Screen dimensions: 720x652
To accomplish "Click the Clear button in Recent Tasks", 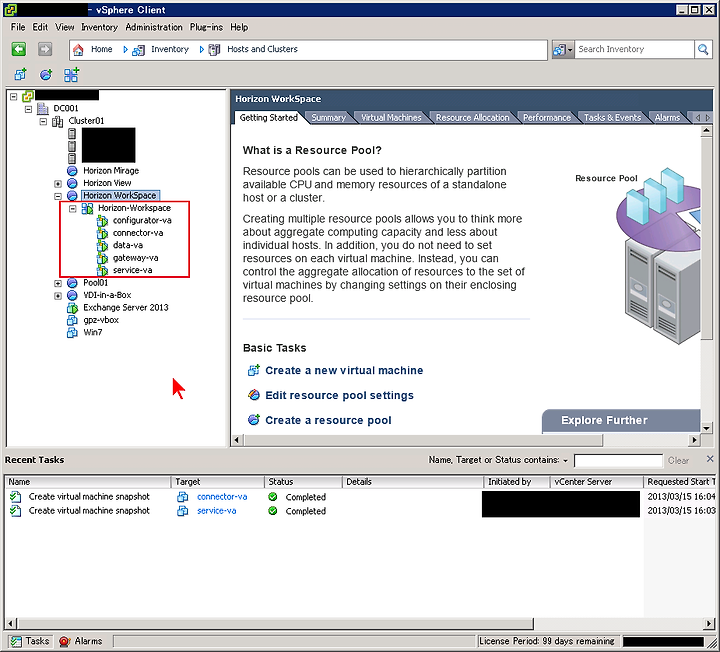I will coord(678,461).
